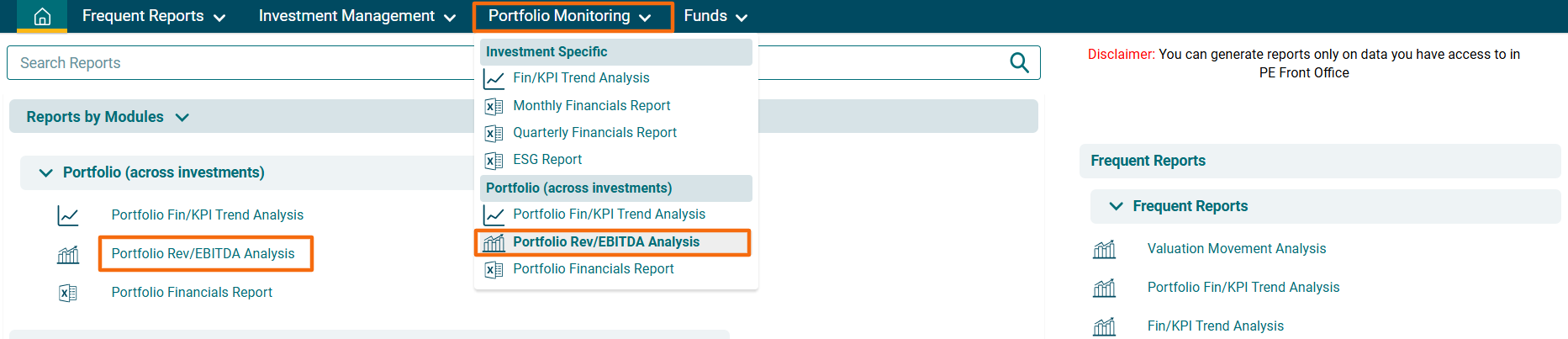Open Portfolio Financials Report link in left panel
1568x339 pixels.
coord(192,293)
